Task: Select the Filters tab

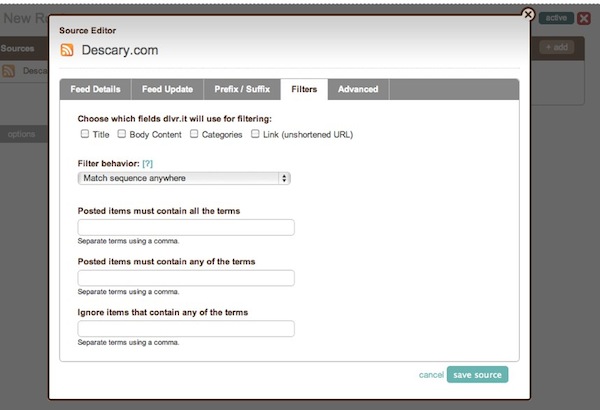Action: [304, 89]
